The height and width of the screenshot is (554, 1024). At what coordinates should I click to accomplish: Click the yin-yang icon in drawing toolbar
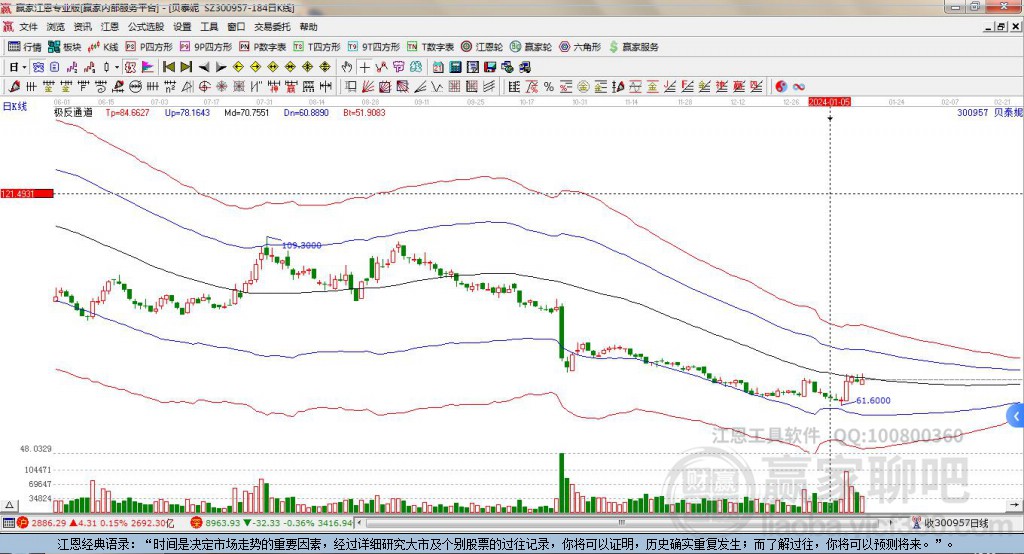tap(781, 86)
